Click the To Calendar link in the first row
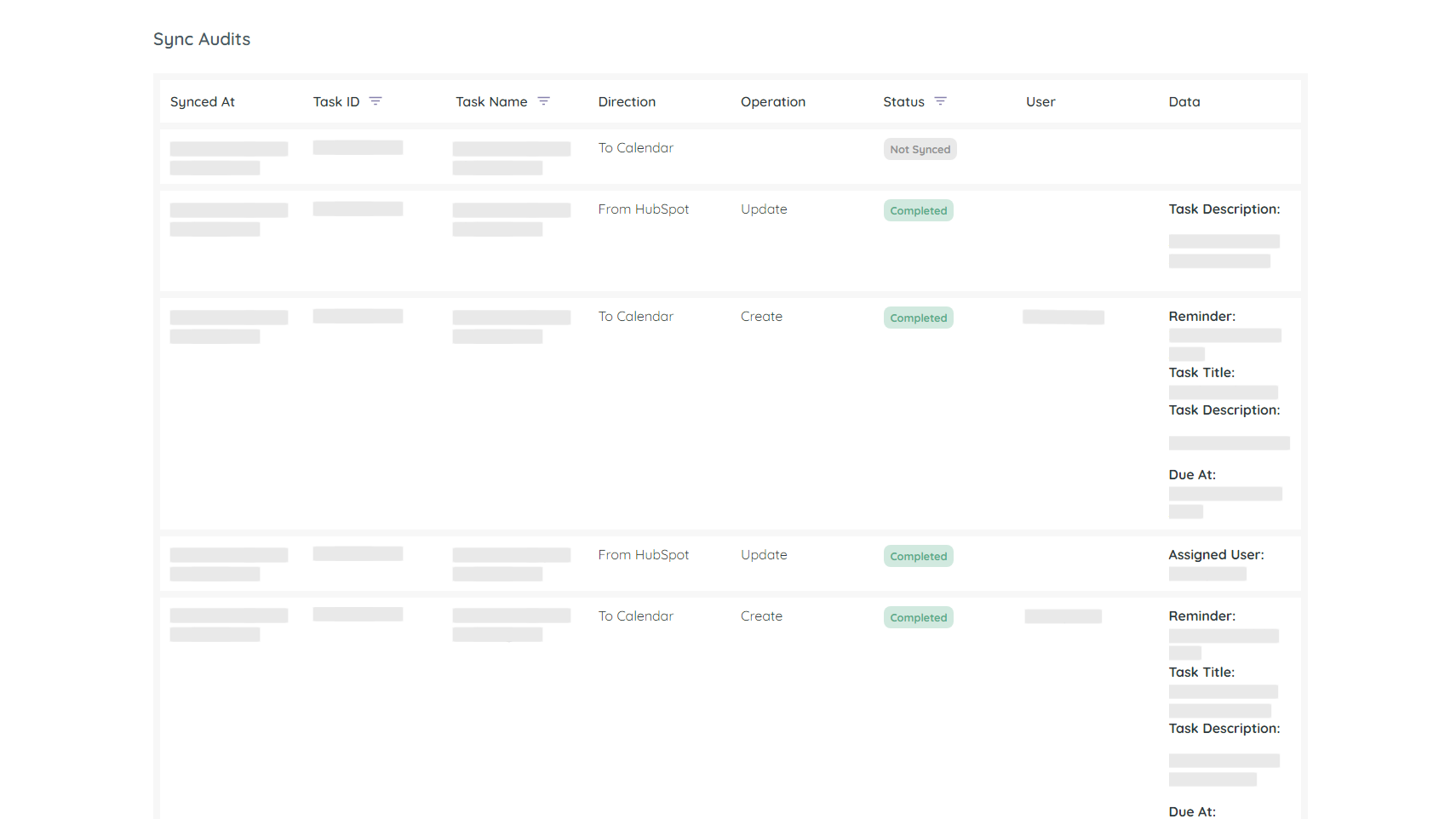 (x=635, y=147)
